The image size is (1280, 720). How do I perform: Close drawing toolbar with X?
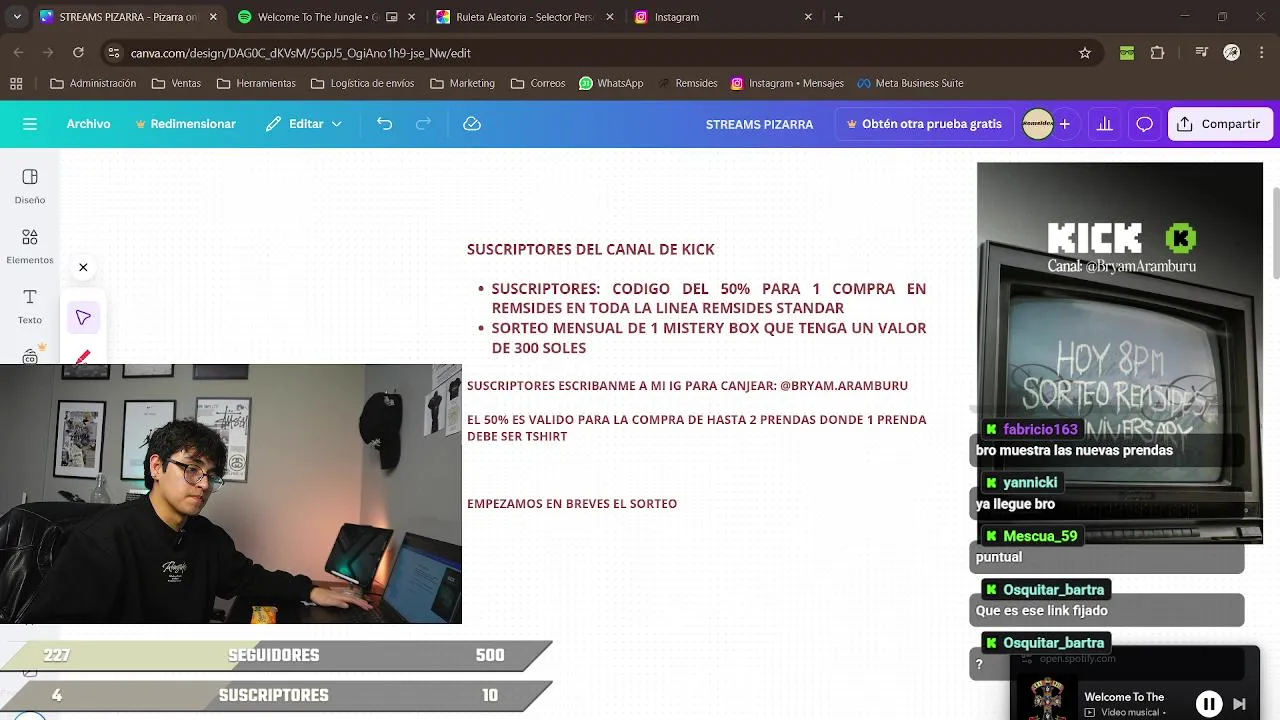(83, 267)
